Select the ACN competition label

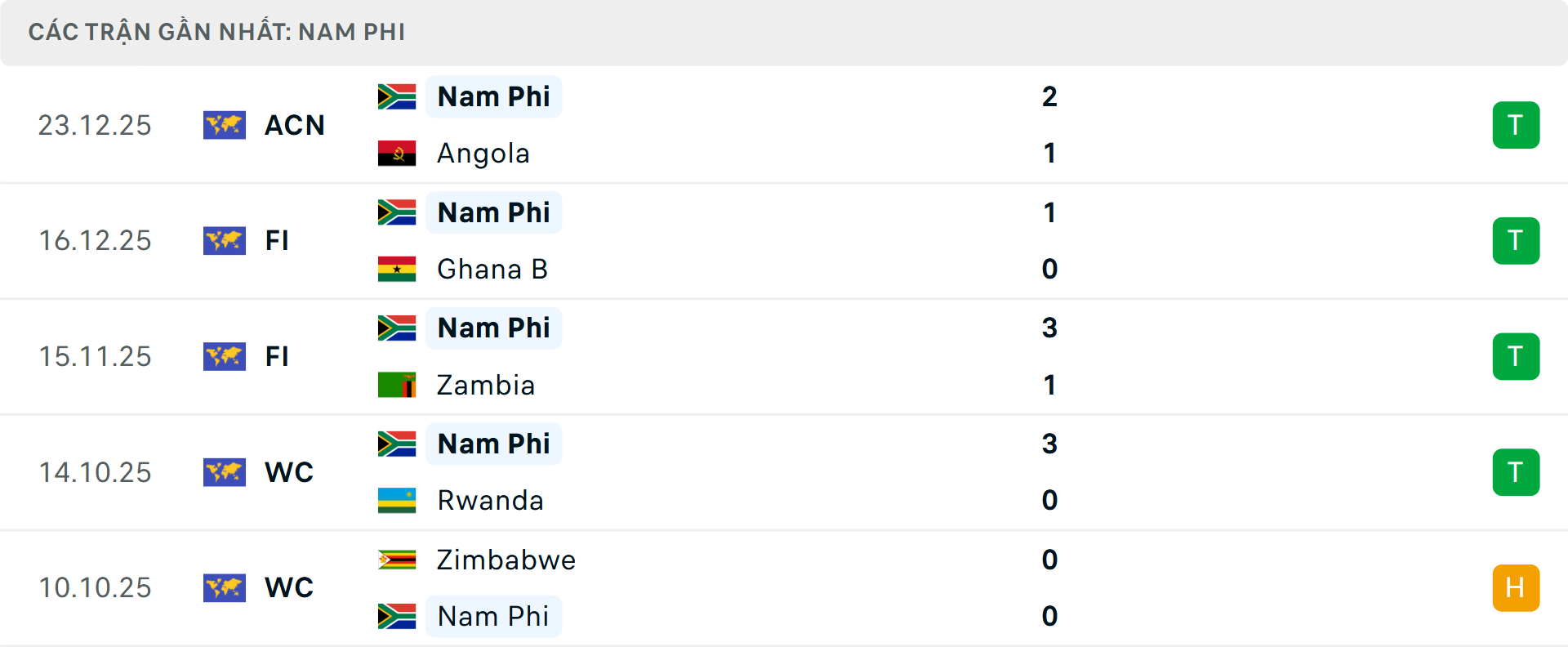(x=295, y=125)
